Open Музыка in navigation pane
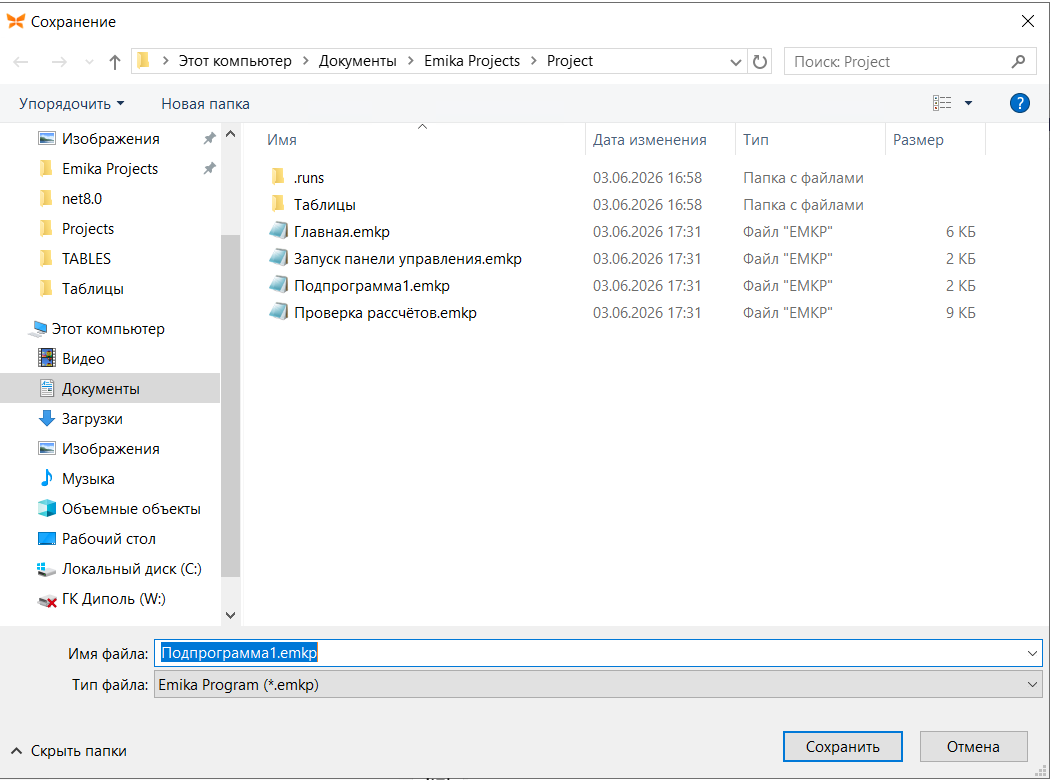1050x780 pixels. 88,479
